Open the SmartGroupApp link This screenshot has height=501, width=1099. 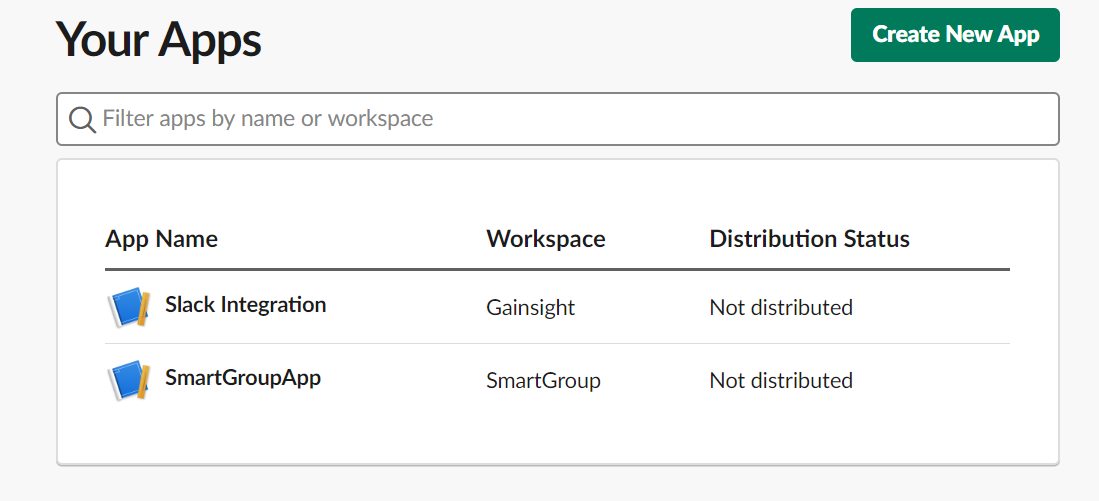click(243, 378)
